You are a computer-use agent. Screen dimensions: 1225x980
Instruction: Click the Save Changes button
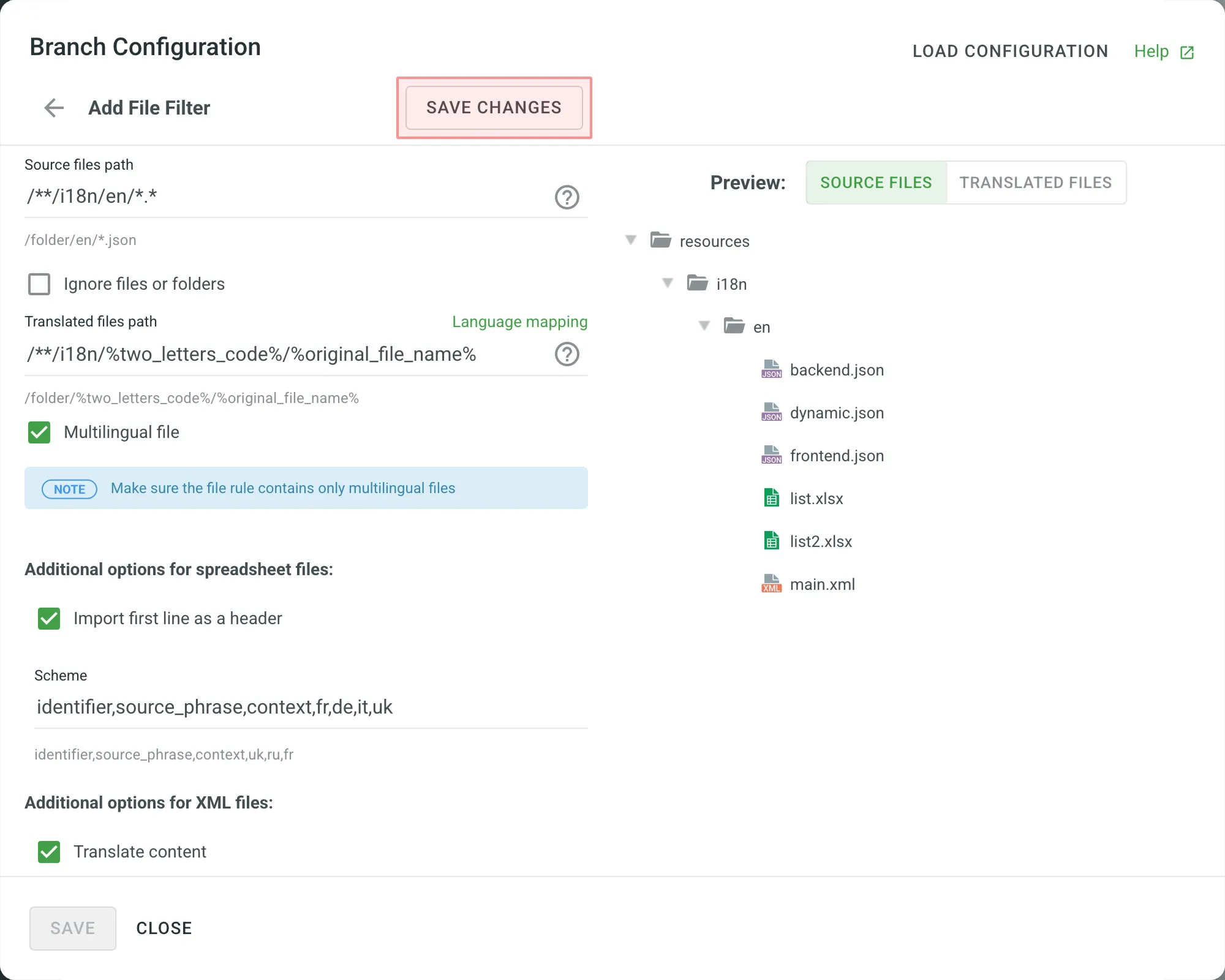[494, 108]
